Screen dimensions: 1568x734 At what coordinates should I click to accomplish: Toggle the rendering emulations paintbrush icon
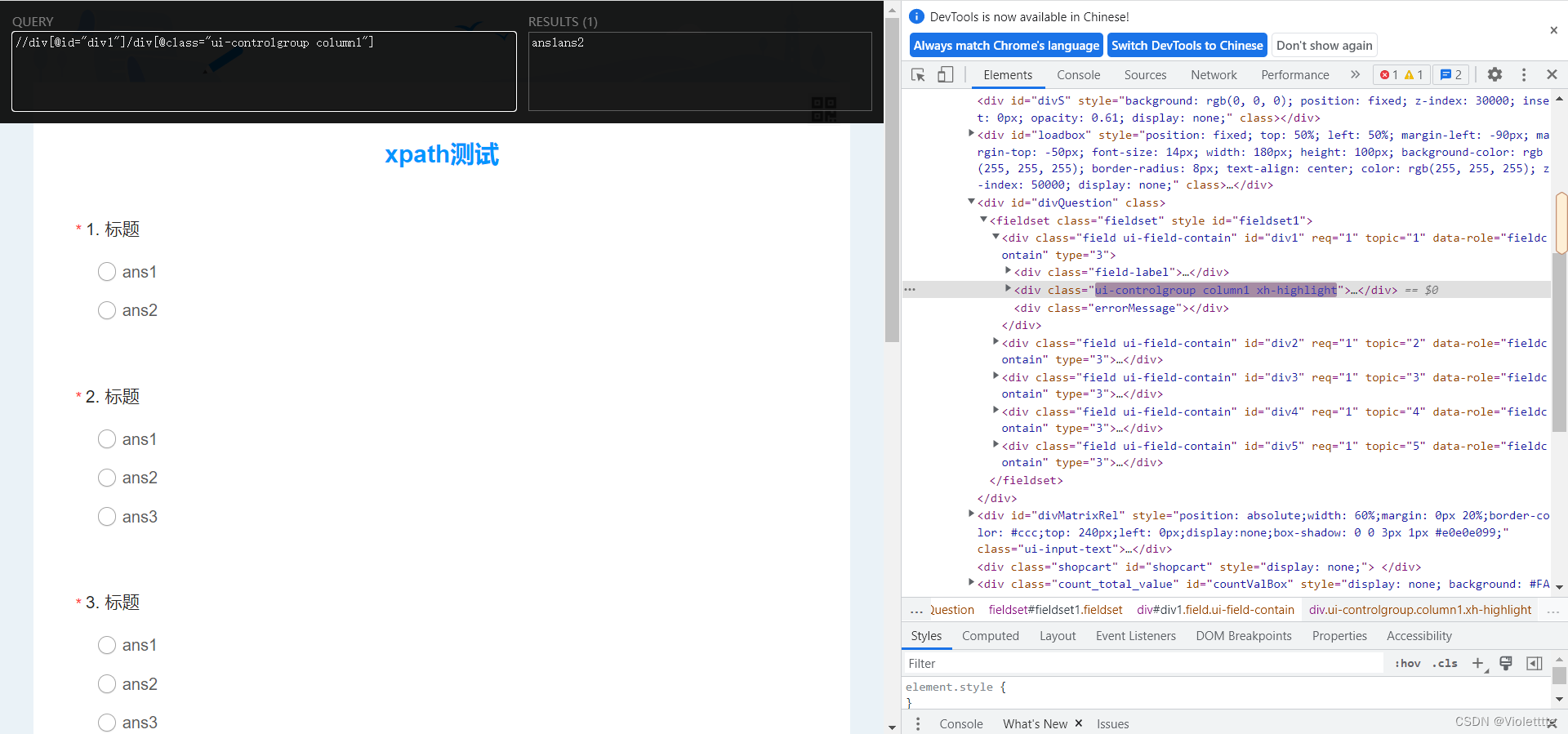[1506, 664]
